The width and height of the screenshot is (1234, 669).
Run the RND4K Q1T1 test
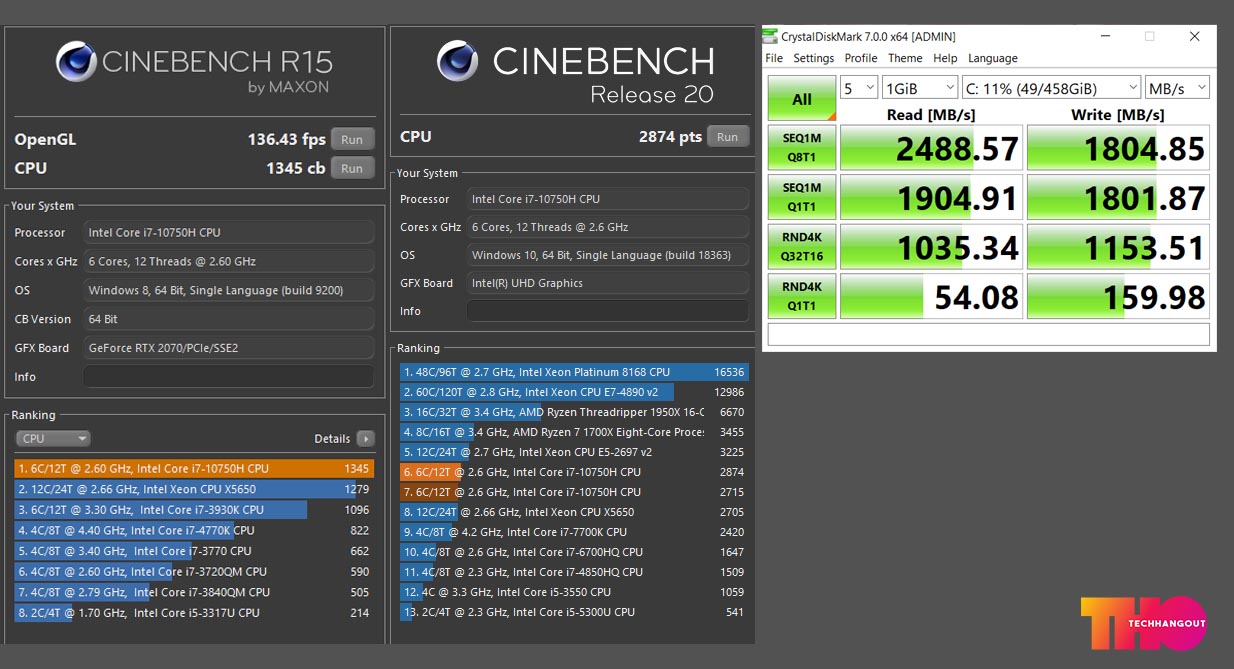coord(802,296)
